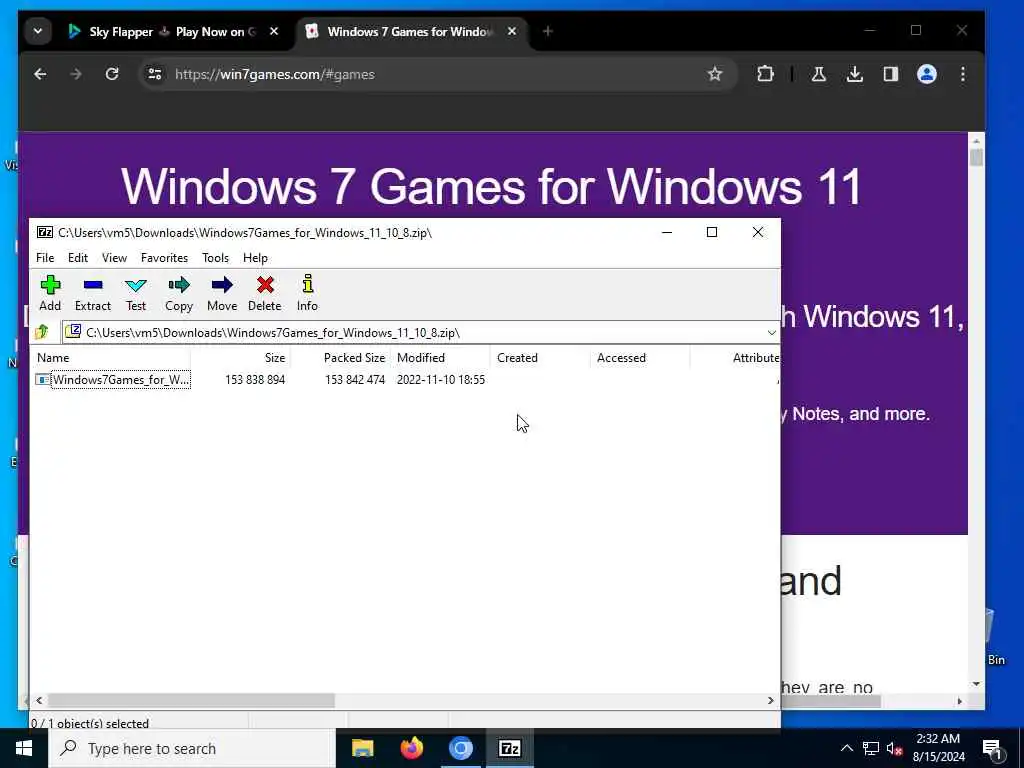This screenshot has height=768, width=1024.
Task: Bookmark this page with the star
Action: tap(715, 74)
